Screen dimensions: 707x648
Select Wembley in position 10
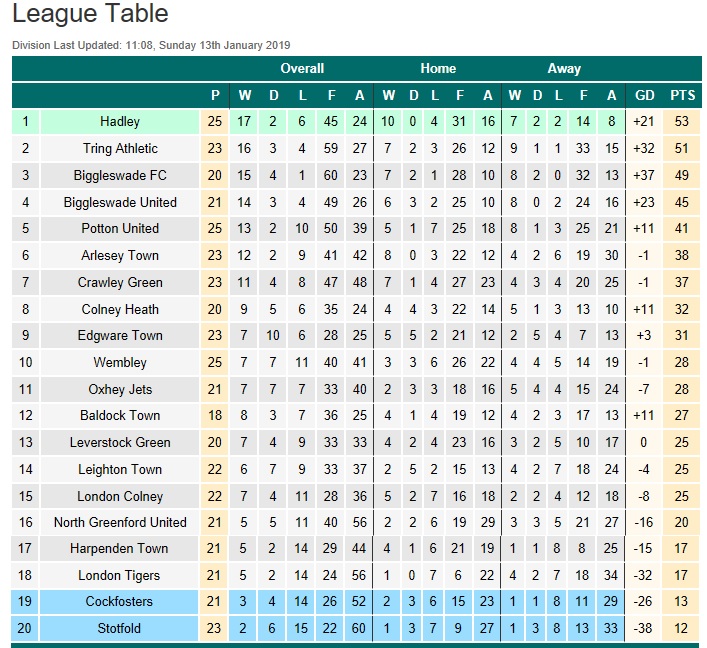click(x=120, y=362)
